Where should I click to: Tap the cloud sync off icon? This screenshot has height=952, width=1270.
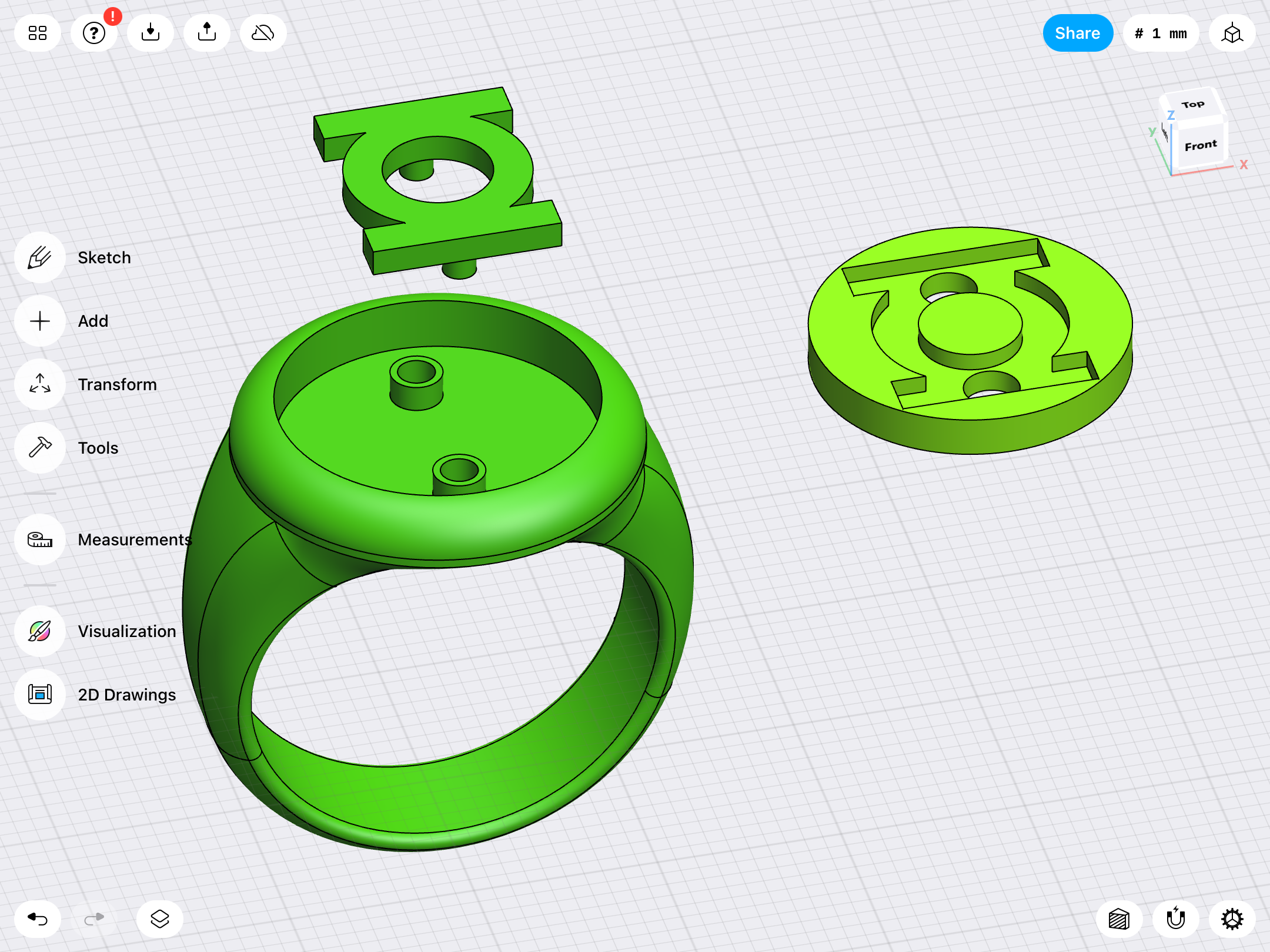pos(263,33)
